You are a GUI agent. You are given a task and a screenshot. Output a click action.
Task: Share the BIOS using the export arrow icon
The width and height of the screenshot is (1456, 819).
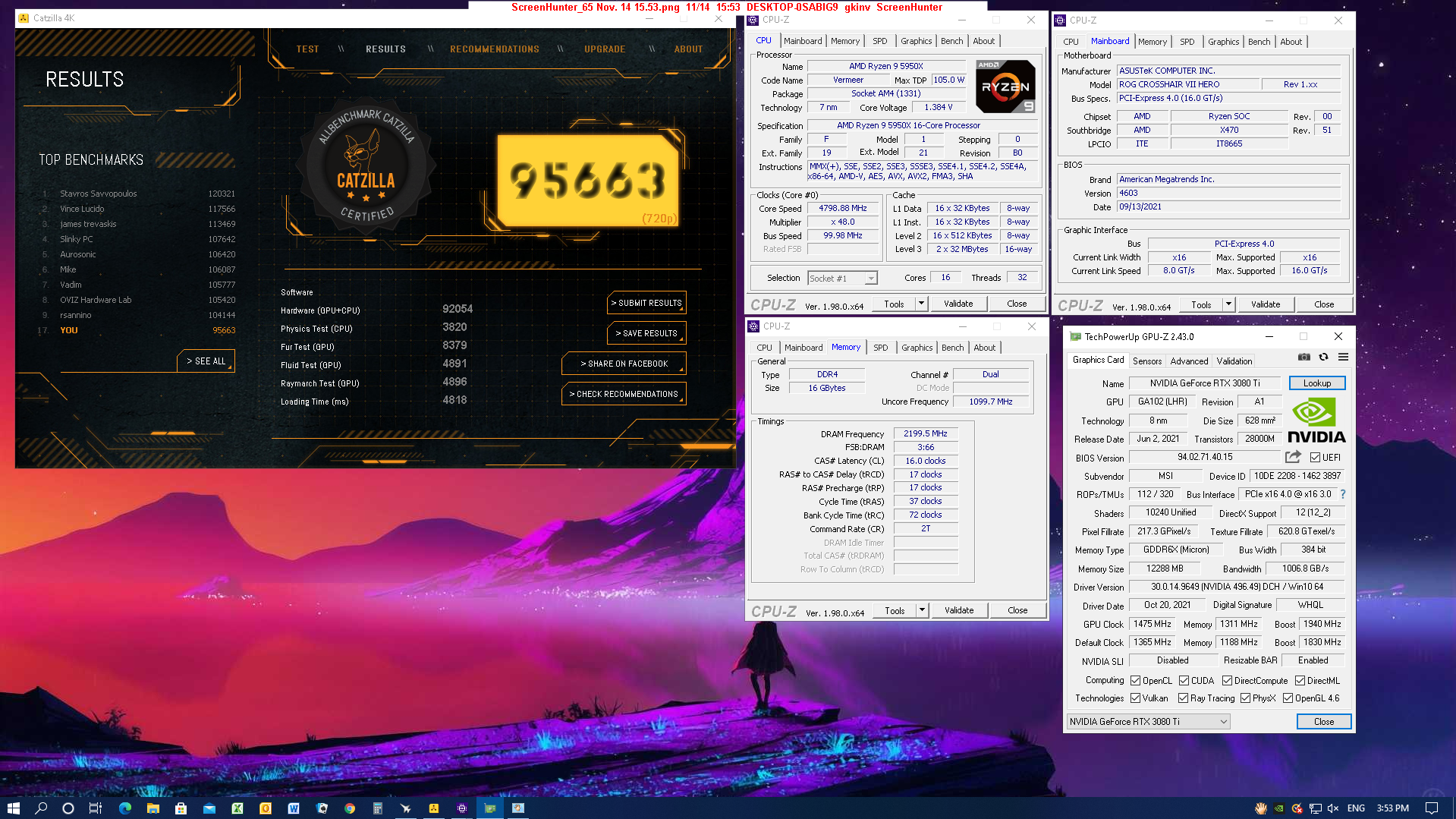click(1293, 457)
